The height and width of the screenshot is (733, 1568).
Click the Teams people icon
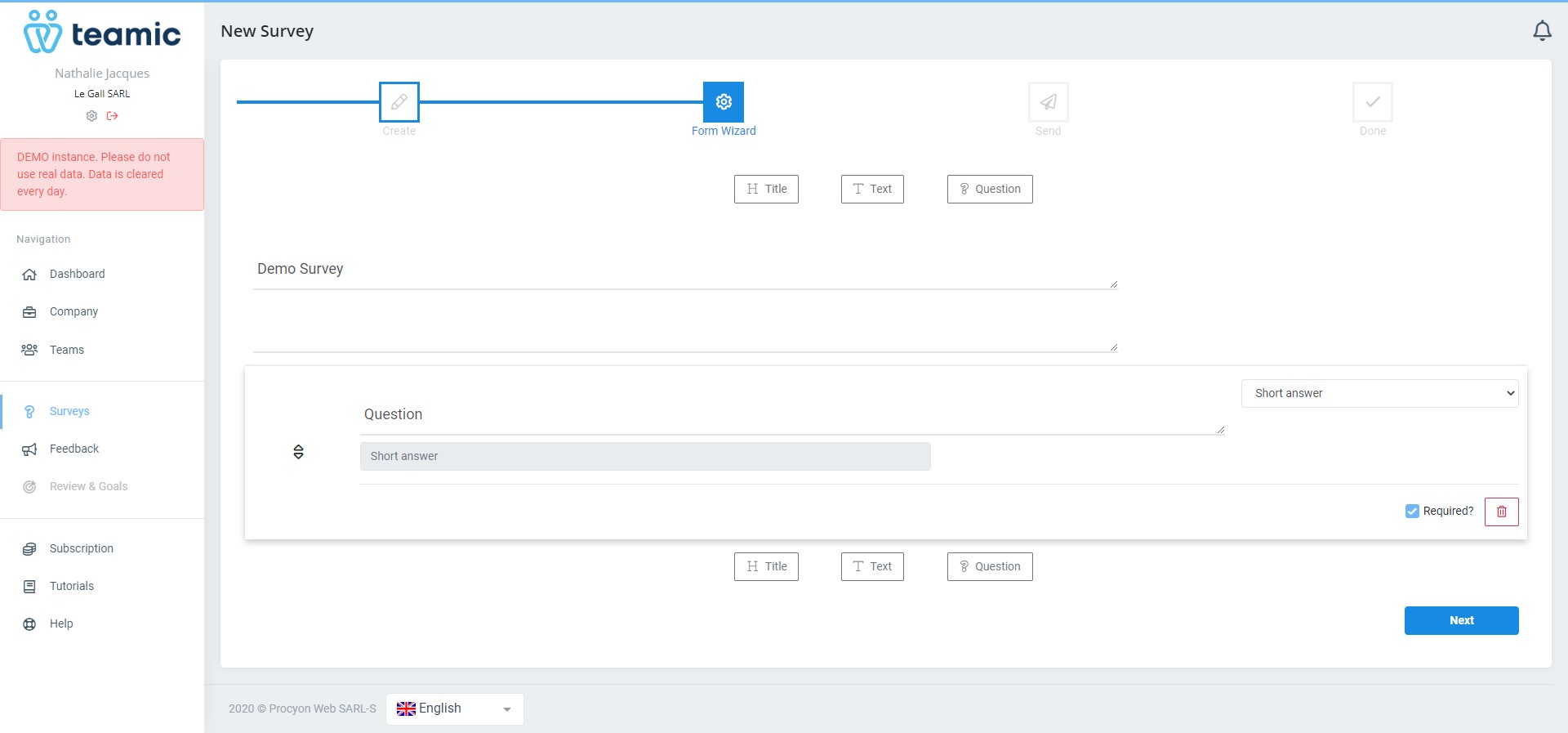click(x=29, y=350)
